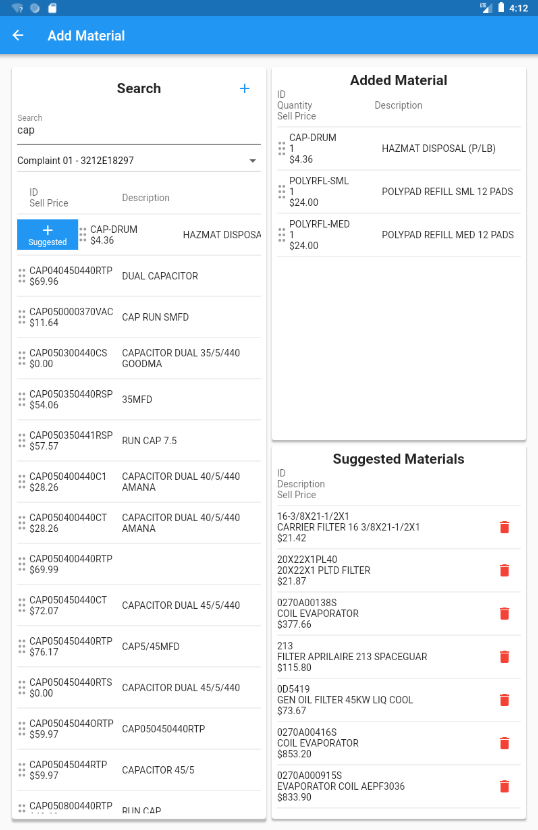The image size is (538, 830).
Task: Click drag handle for CAP050000370VAC row
Action: (x=22, y=317)
